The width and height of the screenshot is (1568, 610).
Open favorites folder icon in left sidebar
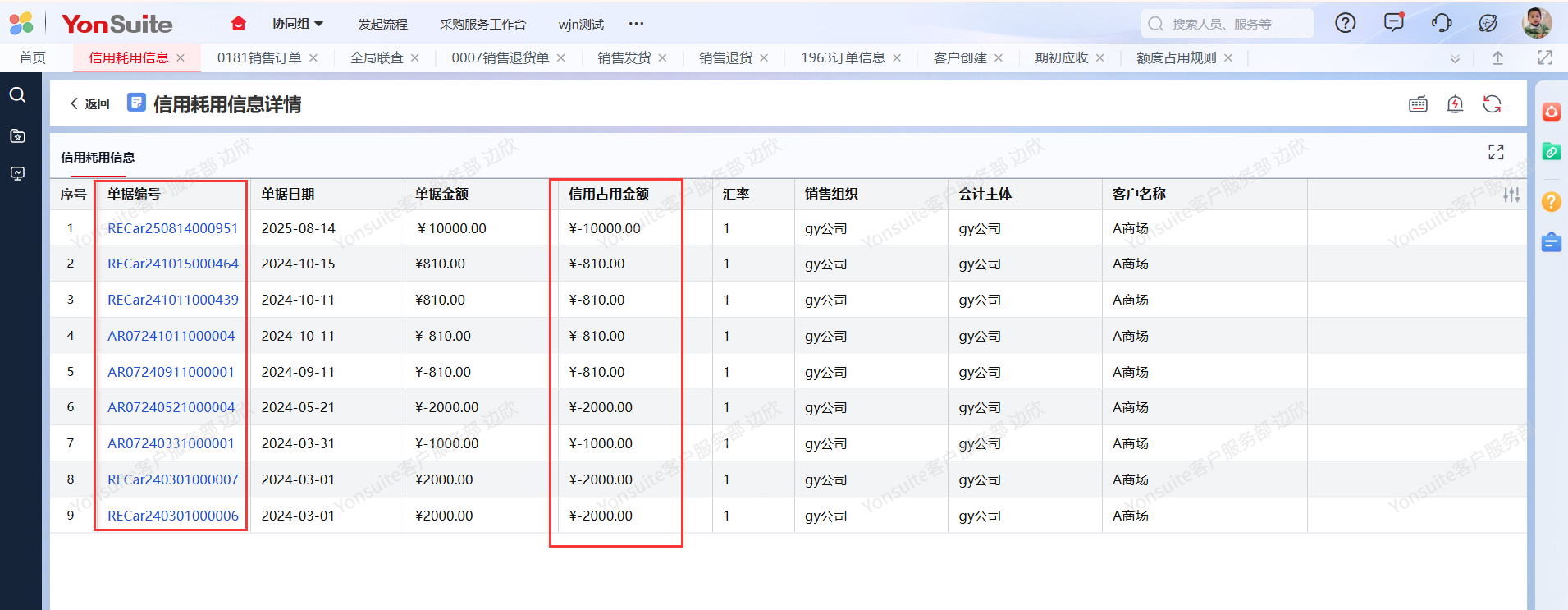17,135
